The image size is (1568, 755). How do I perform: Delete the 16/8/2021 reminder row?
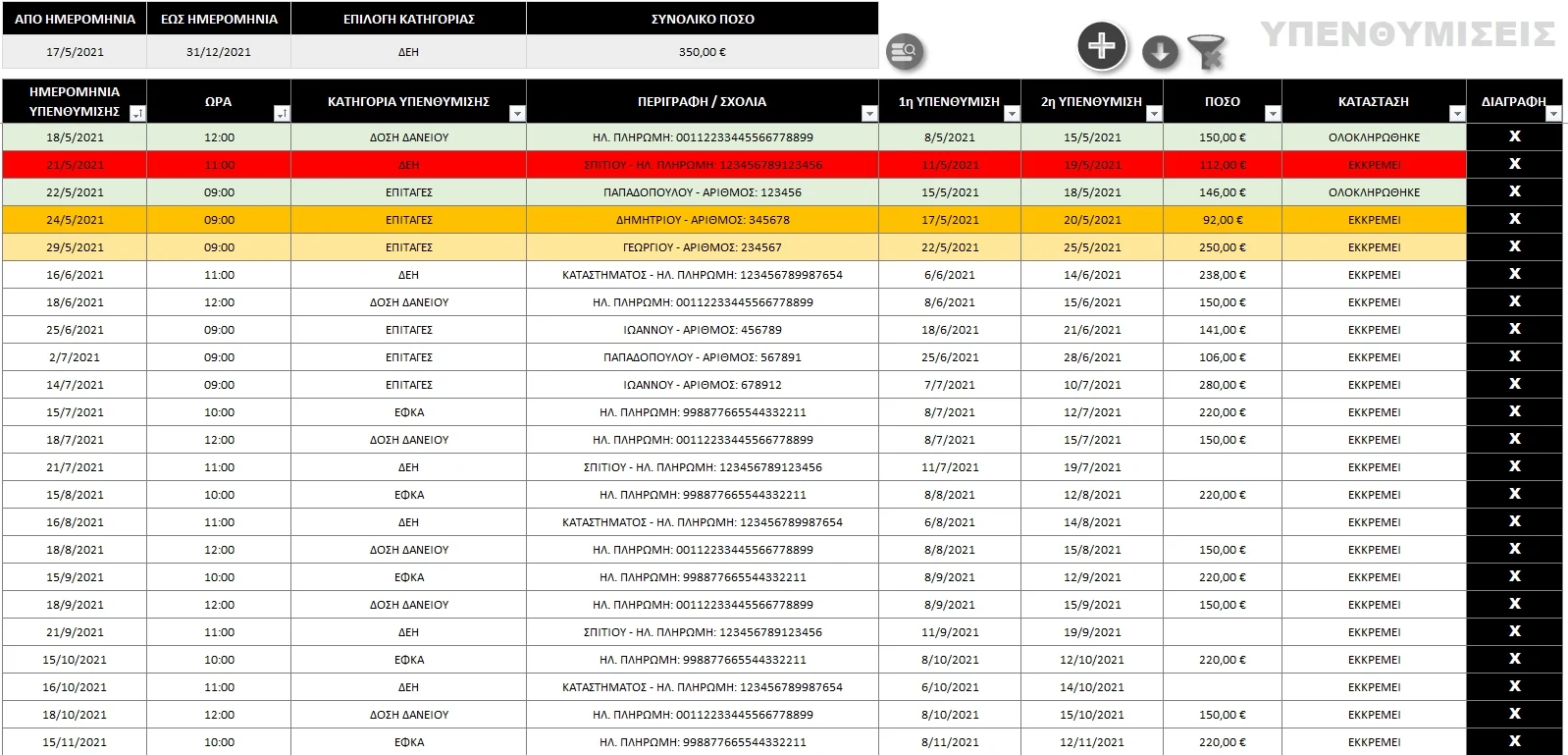(1514, 521)
